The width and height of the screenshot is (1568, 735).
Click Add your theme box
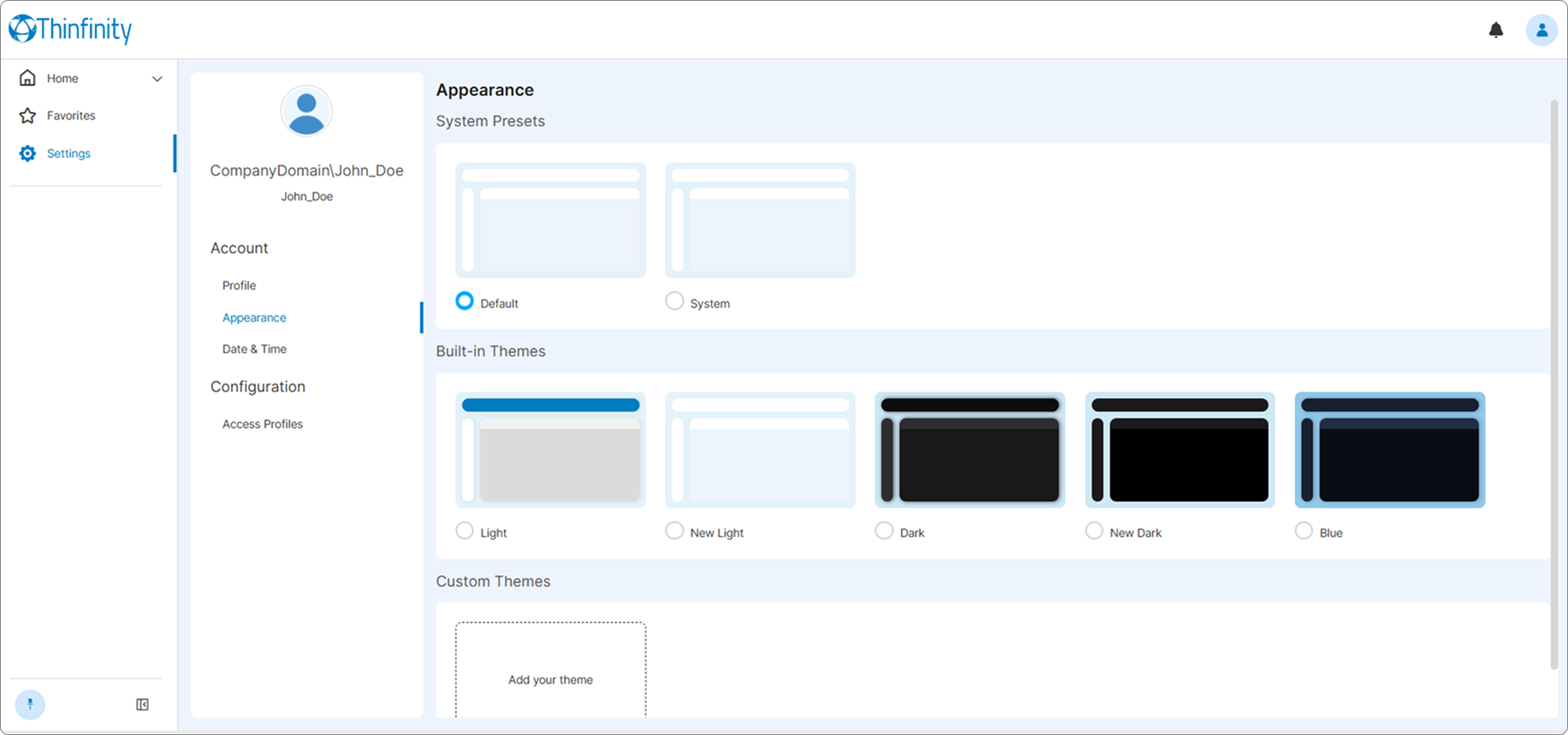(x=550, y=670)
